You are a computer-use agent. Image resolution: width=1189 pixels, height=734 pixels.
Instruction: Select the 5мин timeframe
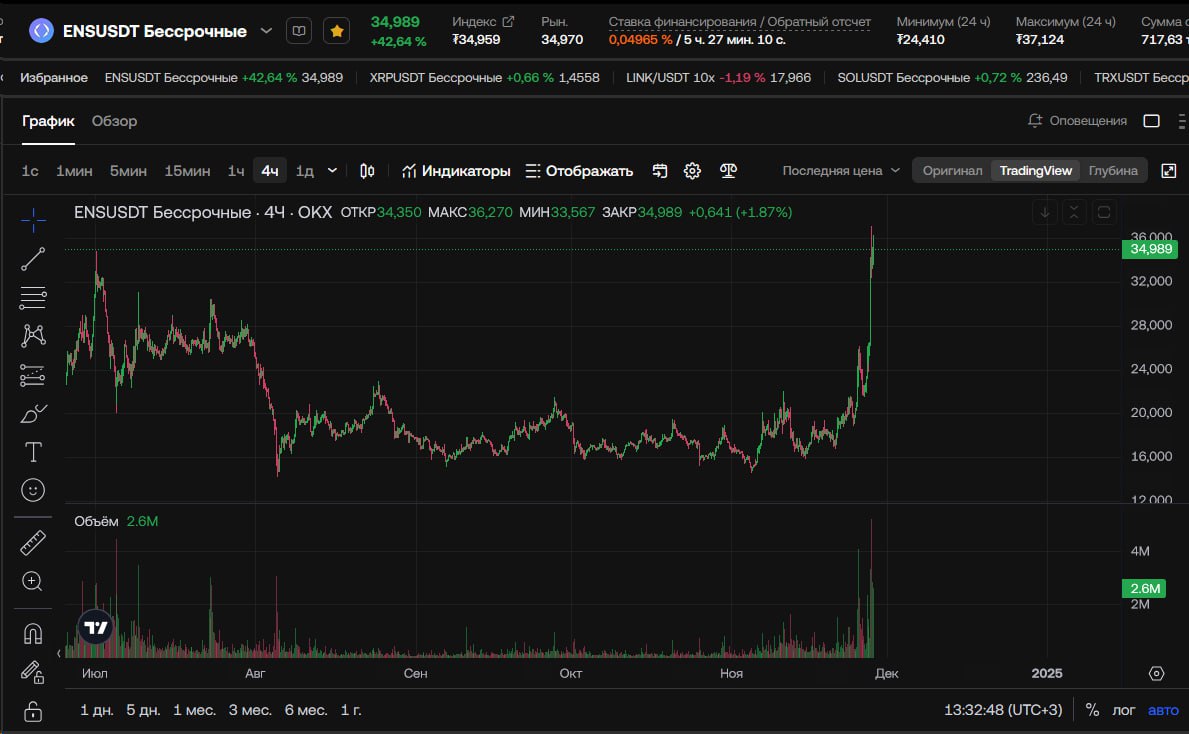tap(128, 171)
